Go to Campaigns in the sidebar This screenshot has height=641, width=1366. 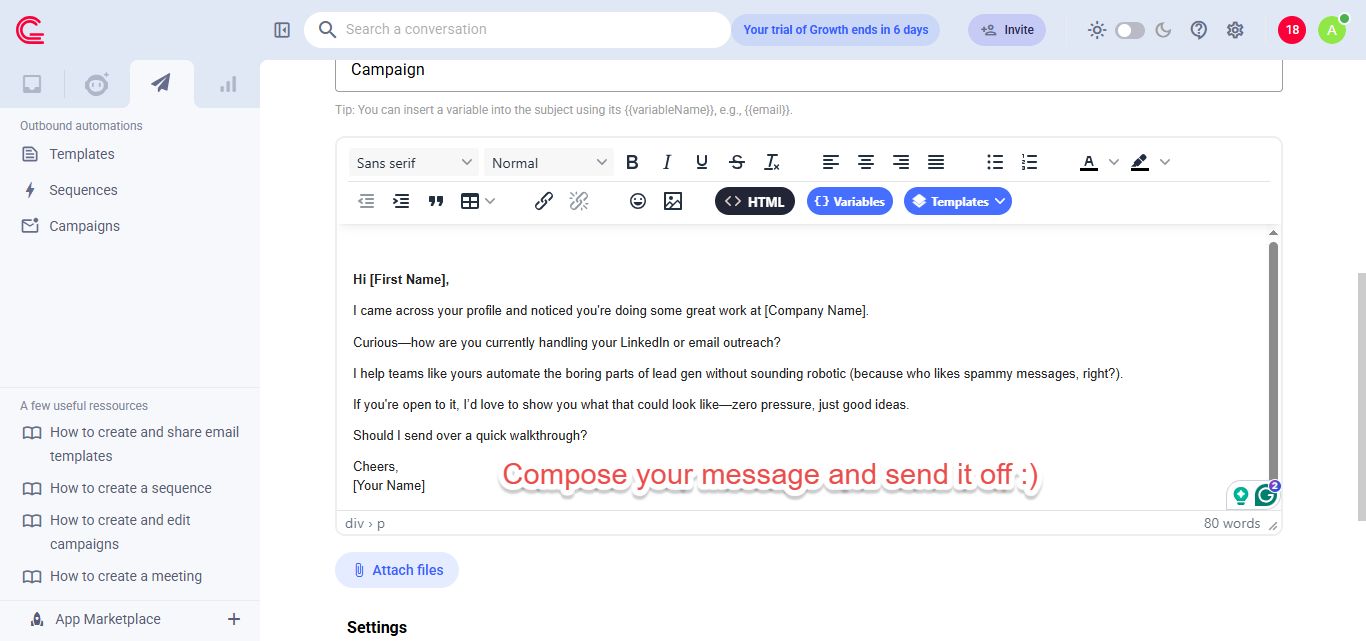coord(84,225)
